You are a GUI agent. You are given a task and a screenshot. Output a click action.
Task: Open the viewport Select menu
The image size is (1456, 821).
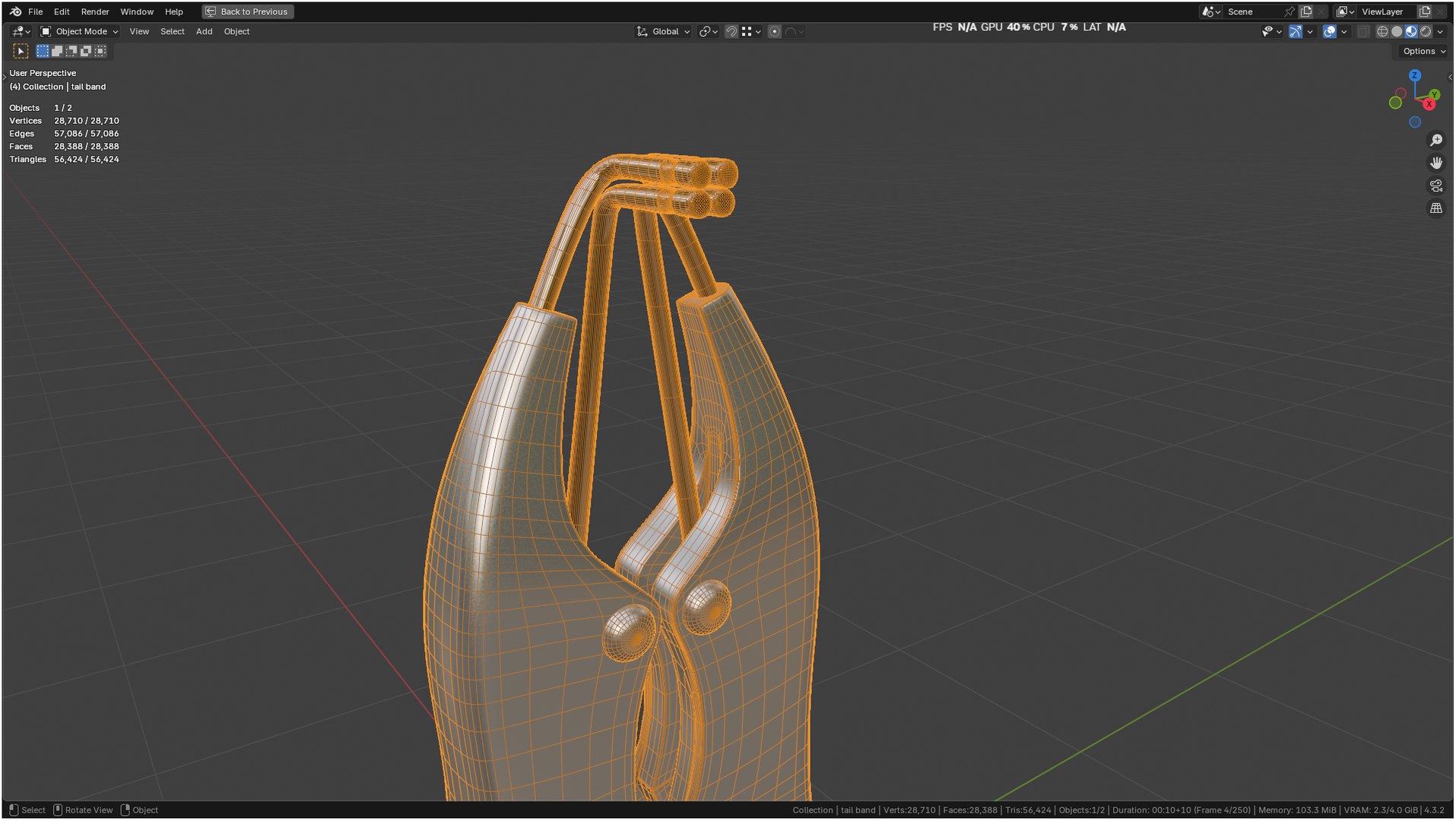point(173,31)
